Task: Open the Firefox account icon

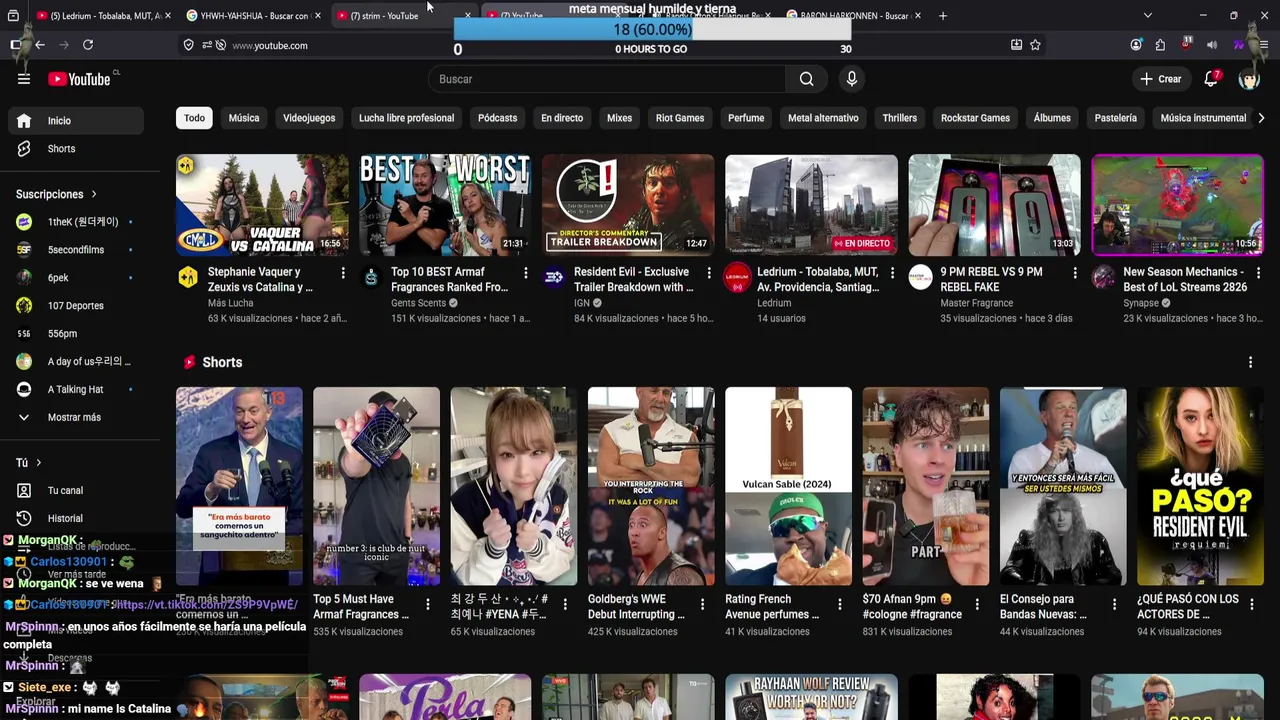Action: coord(1136,45)
